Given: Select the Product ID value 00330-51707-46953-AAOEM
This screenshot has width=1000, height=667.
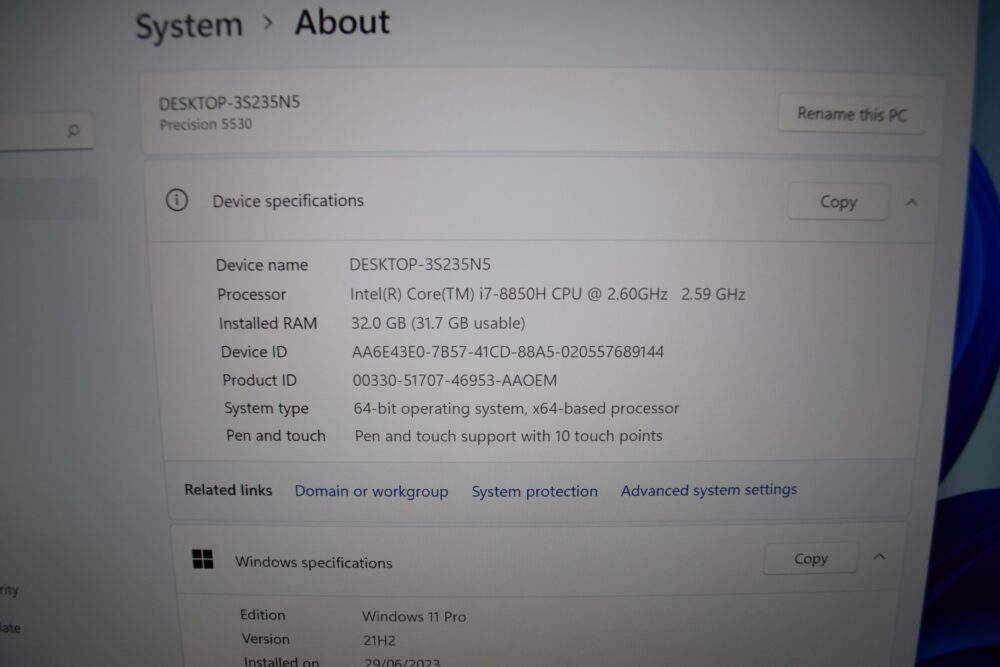Looking at the screenshot, I should (455, 380).
